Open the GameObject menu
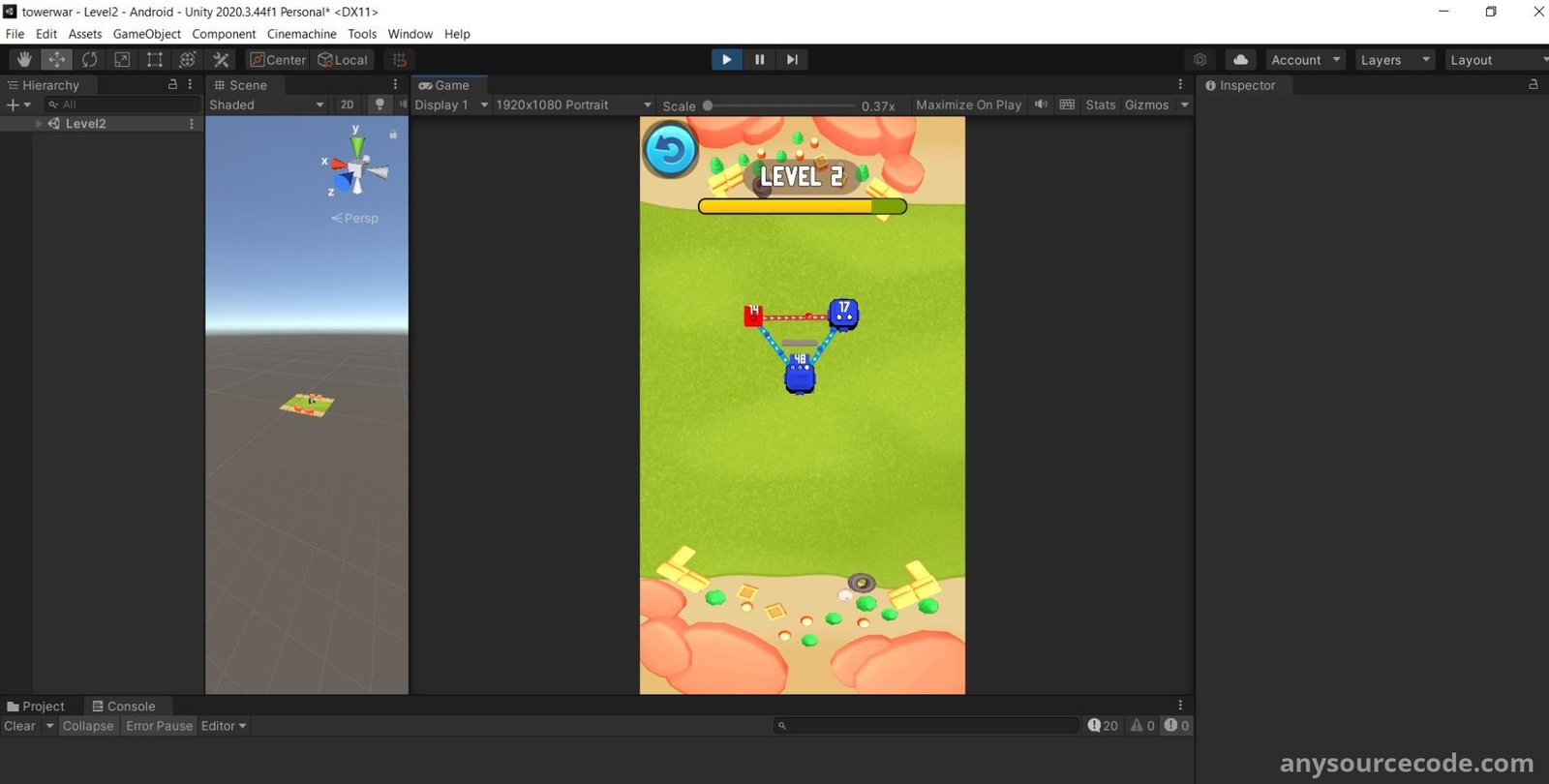Image resolution: width=1549 pixels, height=784 pixels. click(146, 34)
